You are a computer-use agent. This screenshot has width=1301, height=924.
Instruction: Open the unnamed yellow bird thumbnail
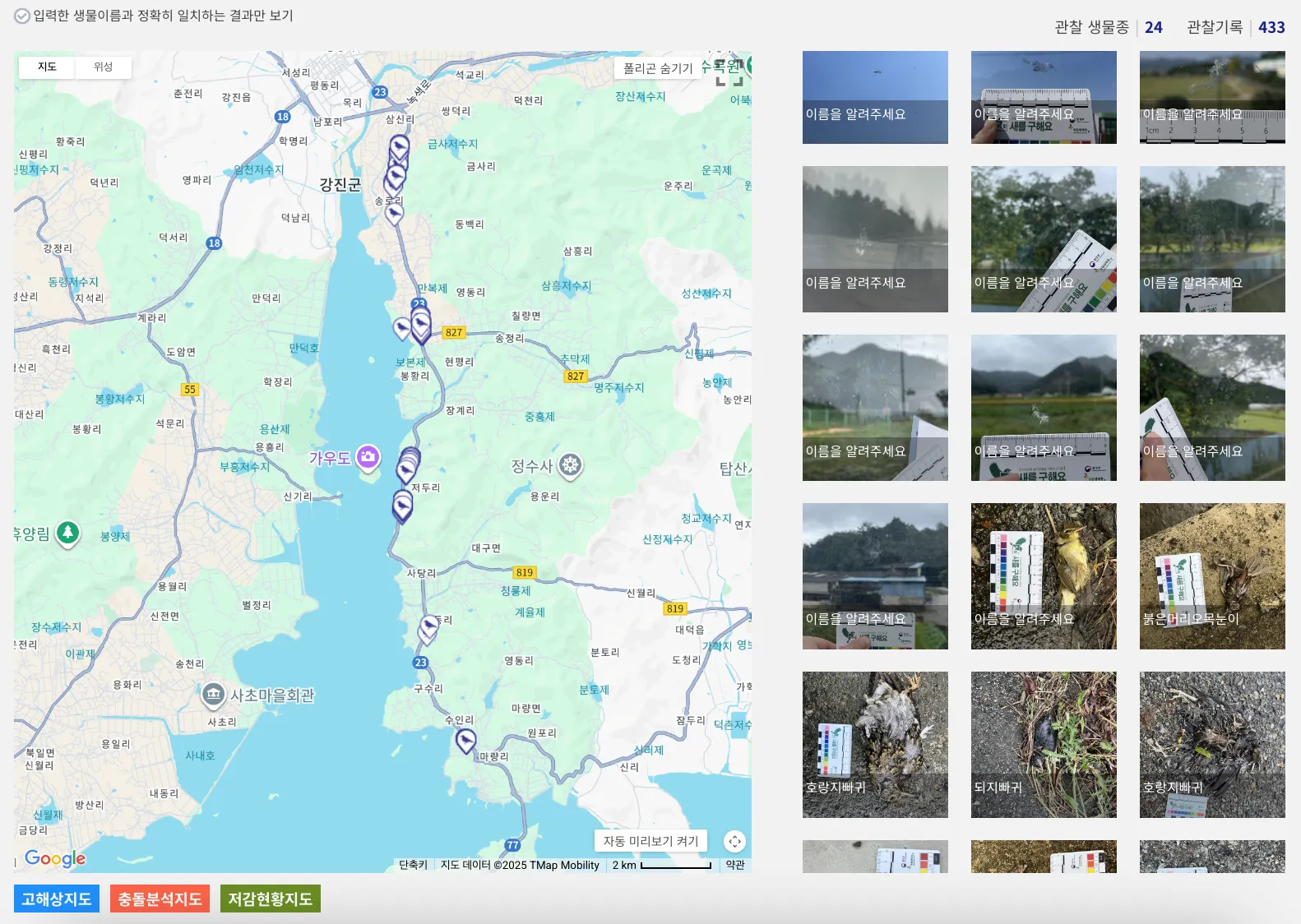(1044, 576)
